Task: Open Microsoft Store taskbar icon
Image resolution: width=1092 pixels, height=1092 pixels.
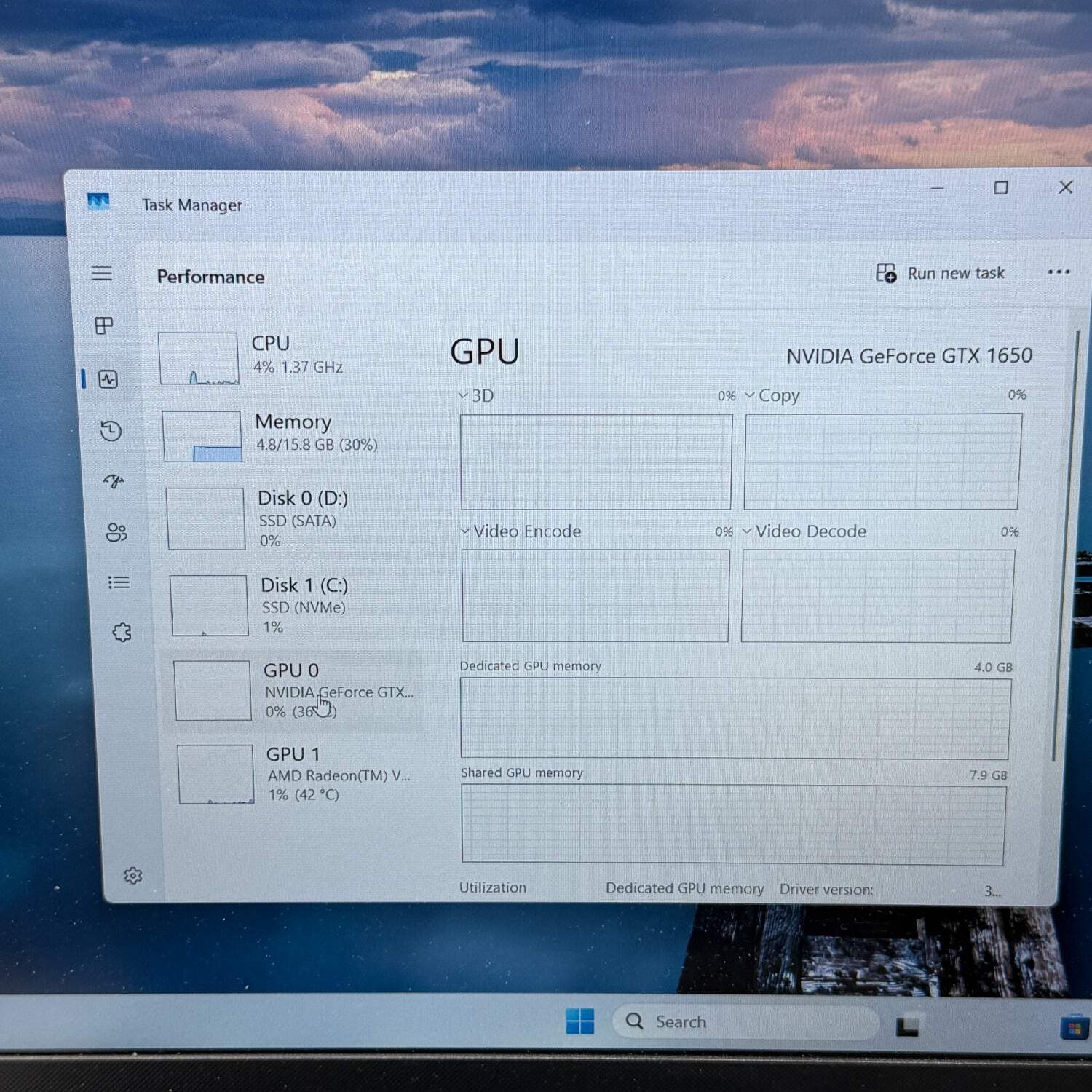Action: tap(1074, 1027)
